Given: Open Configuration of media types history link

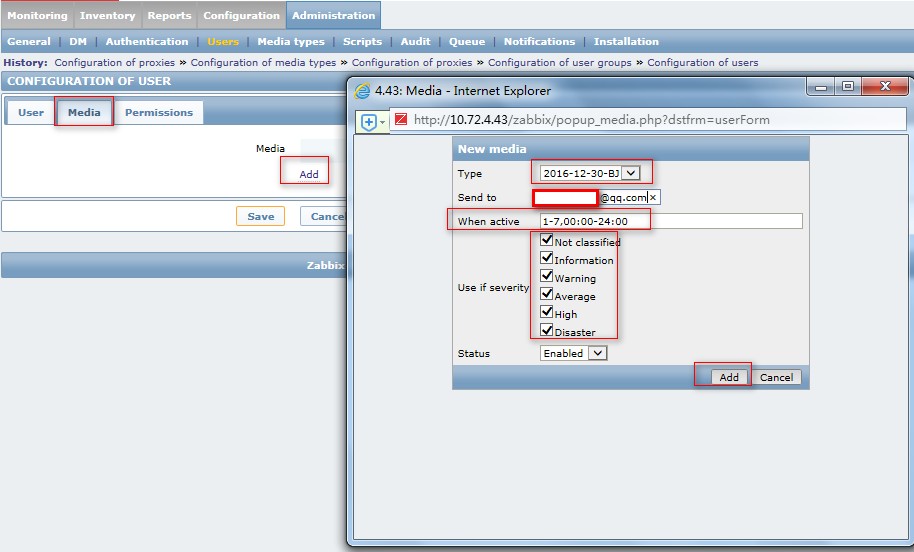Looking at the screenshot, I should pyautogui.click(x=263, y=62).
